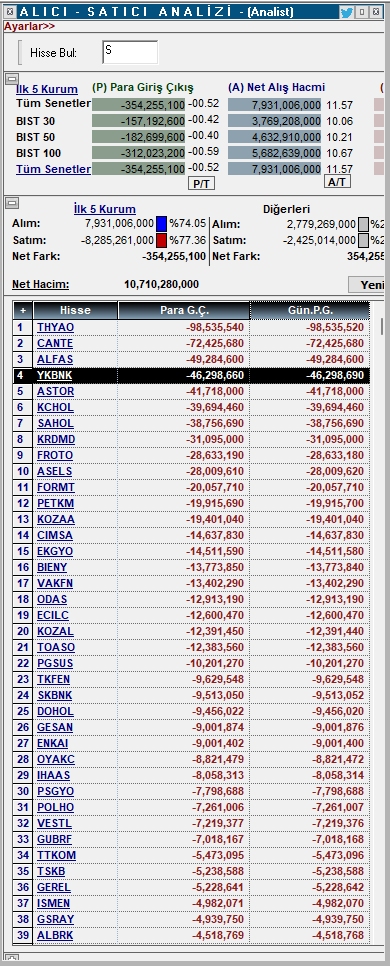Open the CIMSA stock link
390x966 pixels.
(x=55, y=535)
